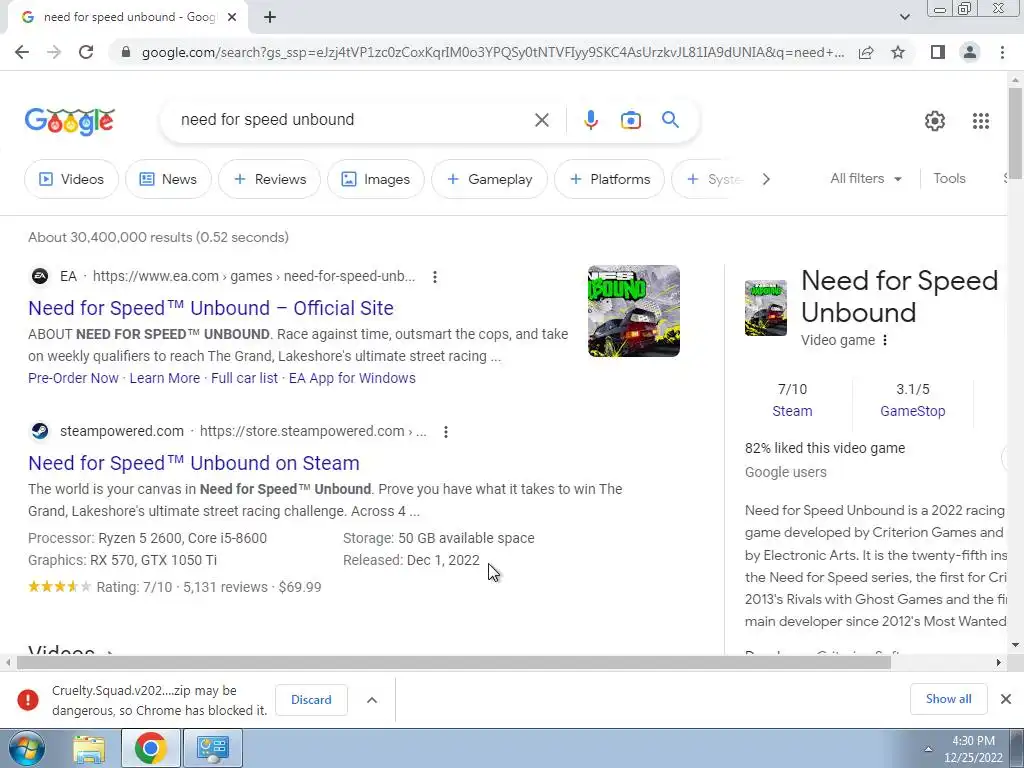The image size is (1024, 768).
Task: Go to the Google holiday logo homepage
Action: click(x=70, y=121)
